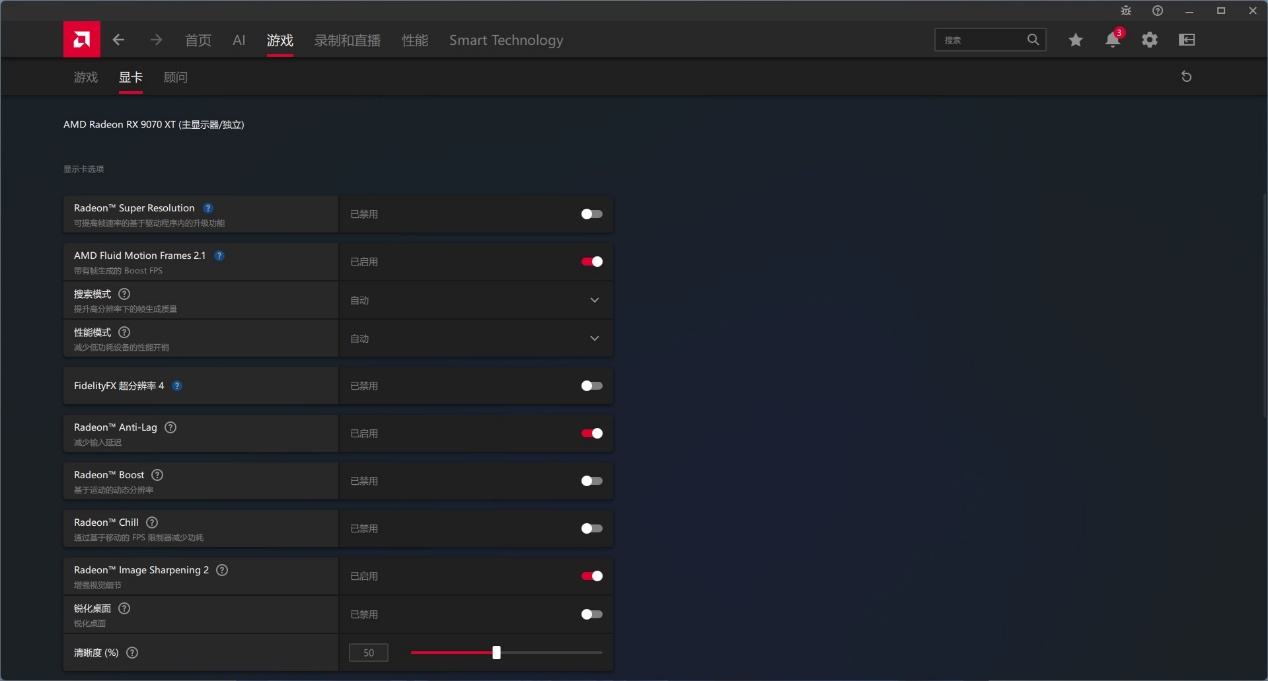The image size is (1268, 681).
Task: Show help for 锐化桌面
Action: coord(124,608)
